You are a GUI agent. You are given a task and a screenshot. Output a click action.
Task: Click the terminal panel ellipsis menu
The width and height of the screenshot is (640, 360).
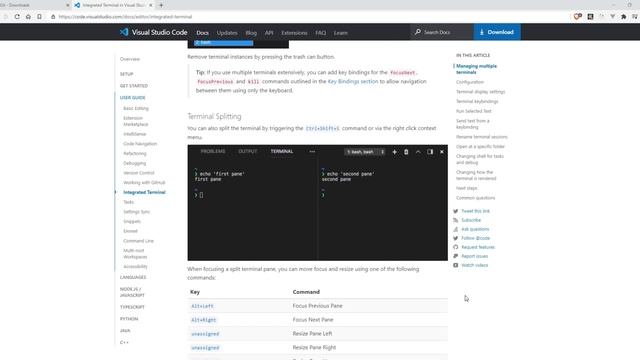pos(312,151)
